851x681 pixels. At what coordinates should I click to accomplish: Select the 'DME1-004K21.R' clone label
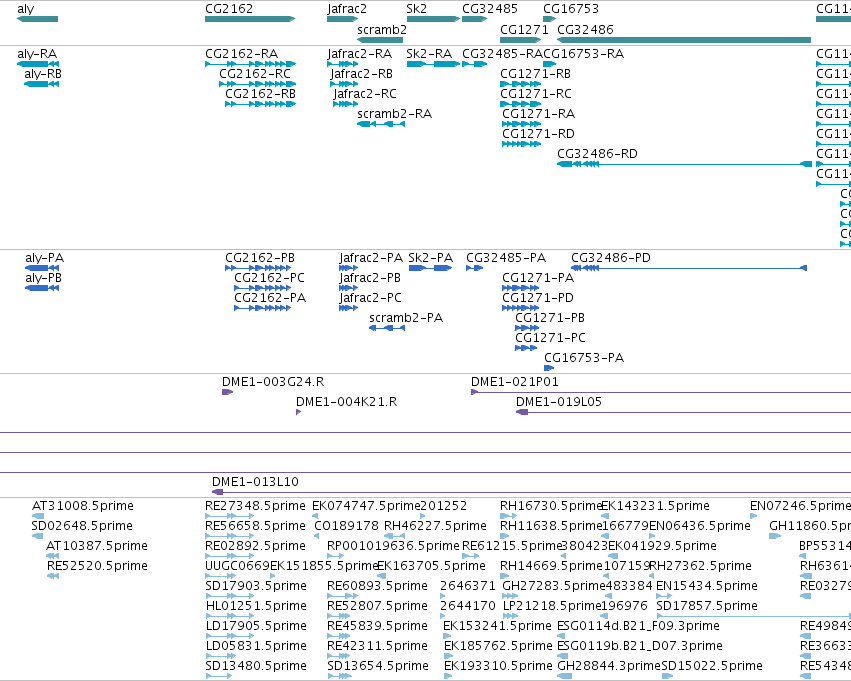pos(346,402)
